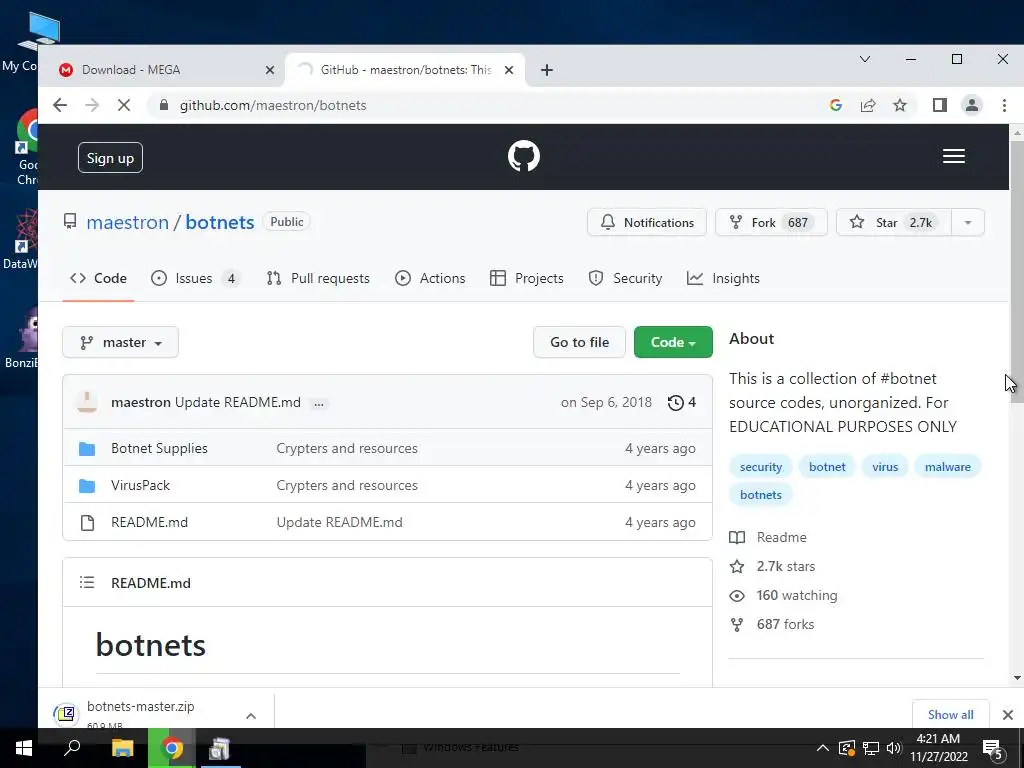Click the Sign up button
The height and width of the screenshot is (768, 1024).
click(110, 158)
